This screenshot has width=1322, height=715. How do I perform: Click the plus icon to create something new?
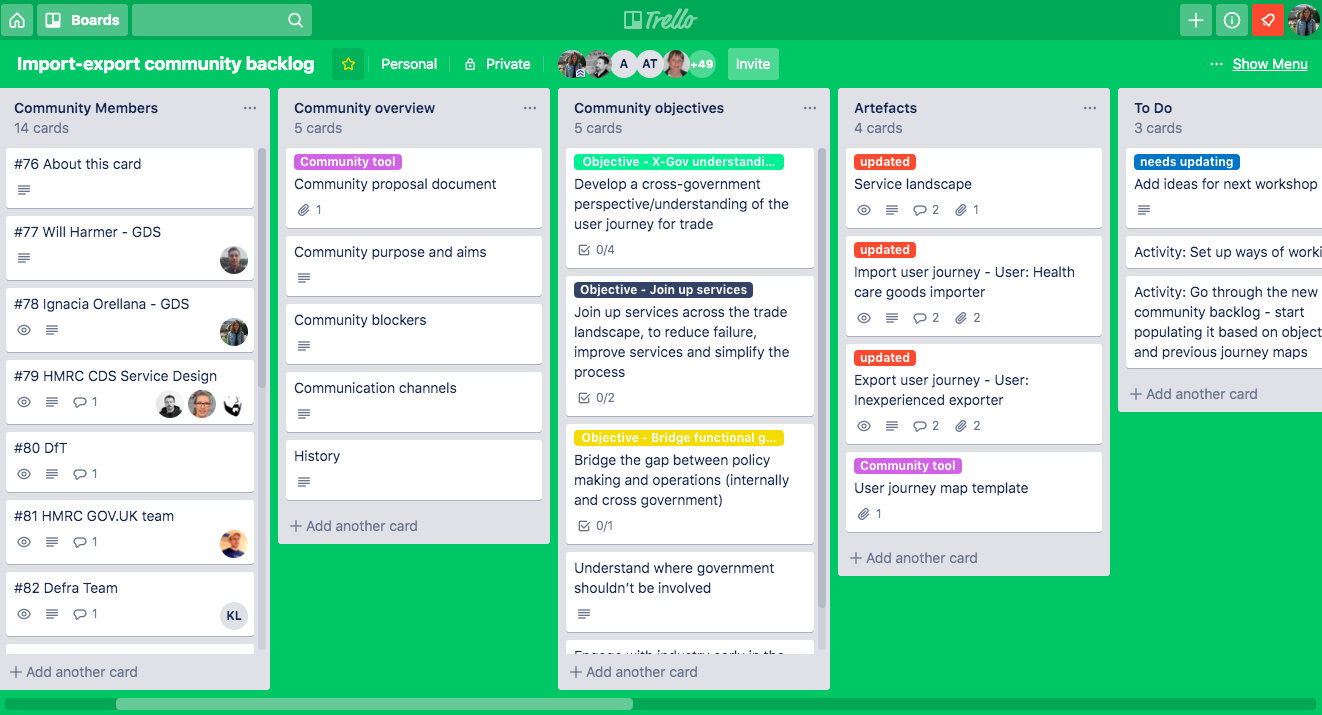(1196, 20)
